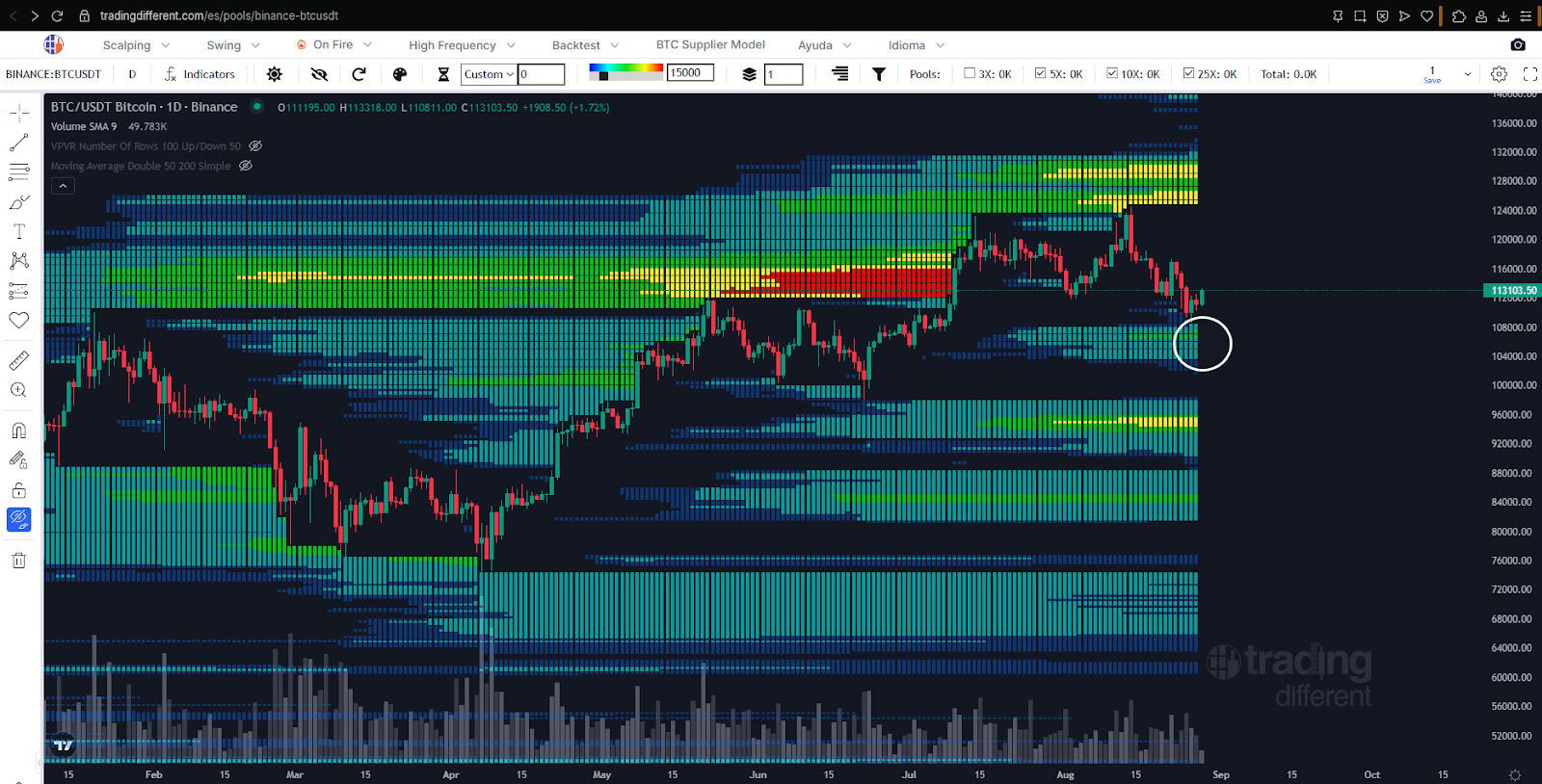1542x784 pixels.
Task: Select the crosshair cursor tool
Action: click(x=18, y=114)
